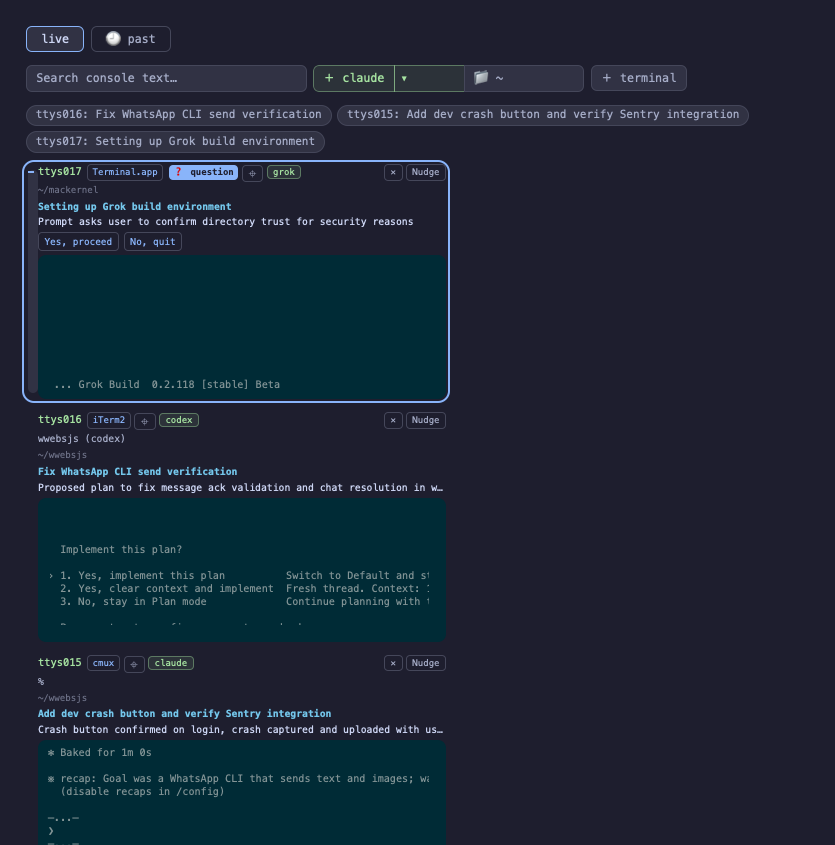Open Setting up Grok build environment title
This screenshot has height=845, width=835.
click(x=135, y=206)
